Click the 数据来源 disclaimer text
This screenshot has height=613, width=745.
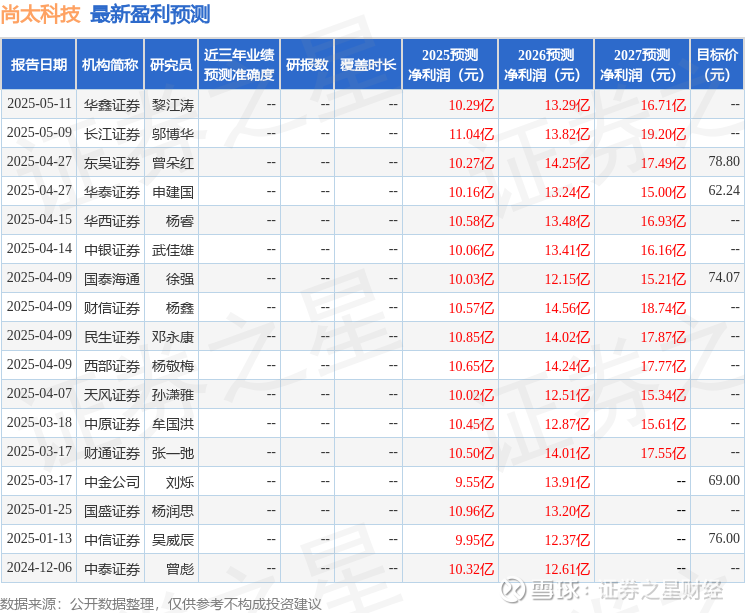(161, 604)
